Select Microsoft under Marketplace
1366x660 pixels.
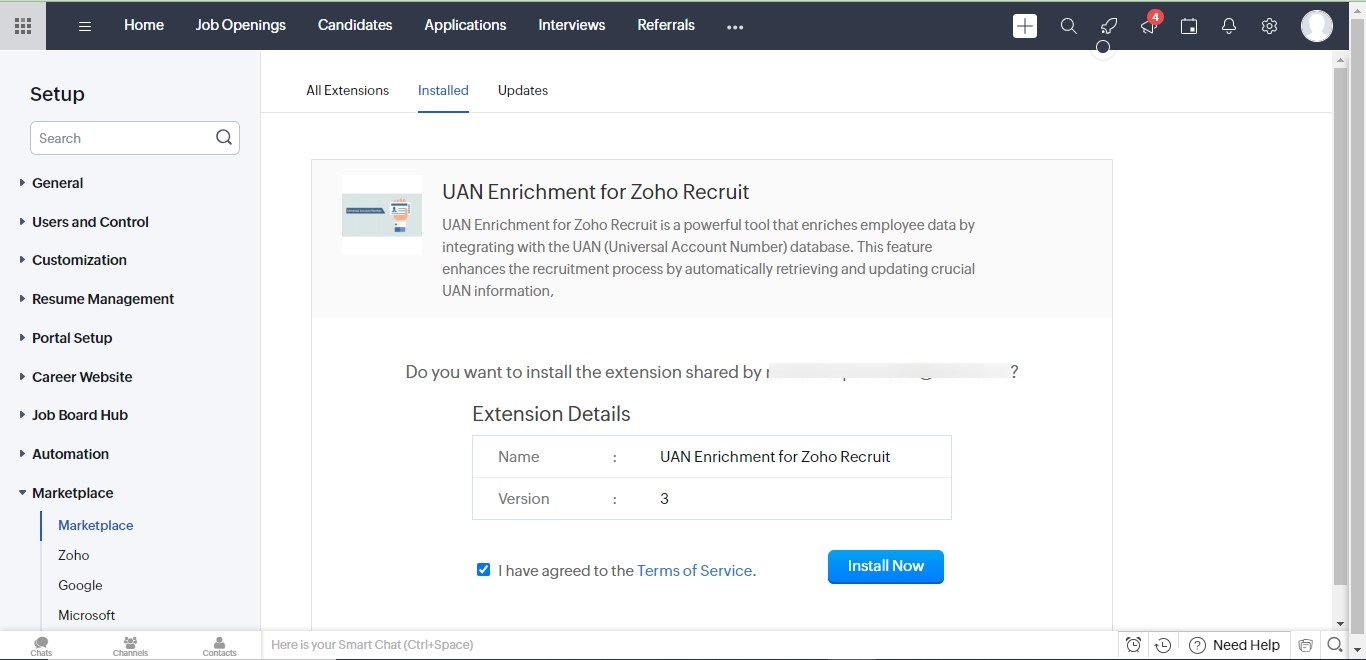tap(87, 615)
